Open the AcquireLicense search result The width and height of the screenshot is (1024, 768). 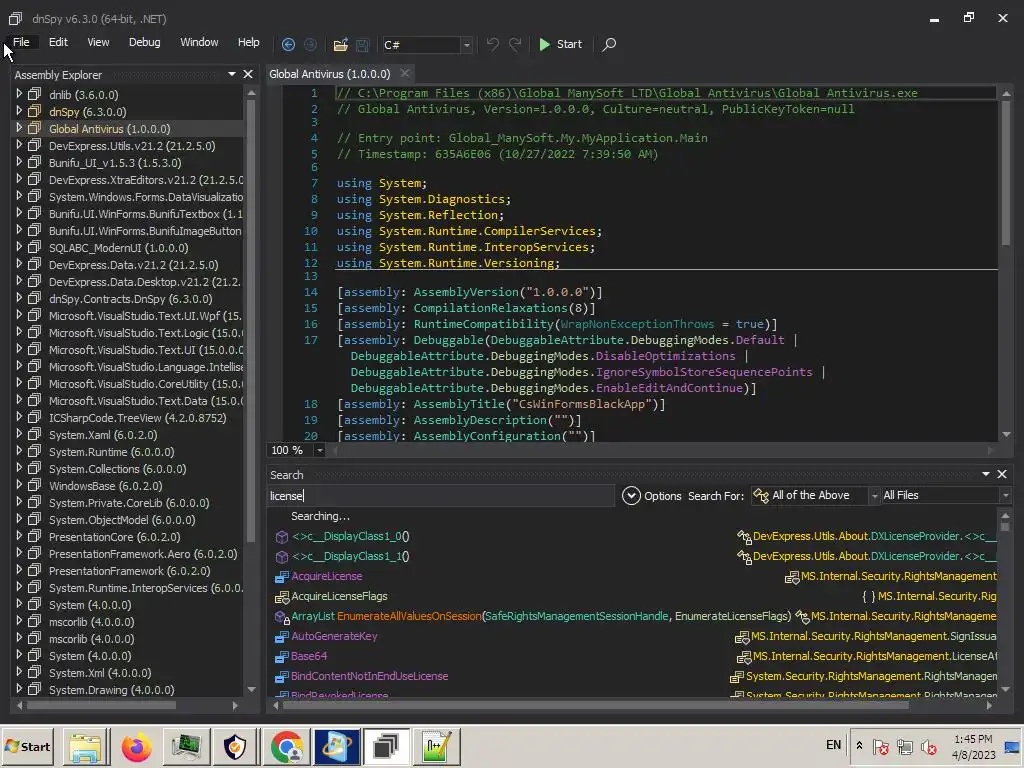pos(327,576)
